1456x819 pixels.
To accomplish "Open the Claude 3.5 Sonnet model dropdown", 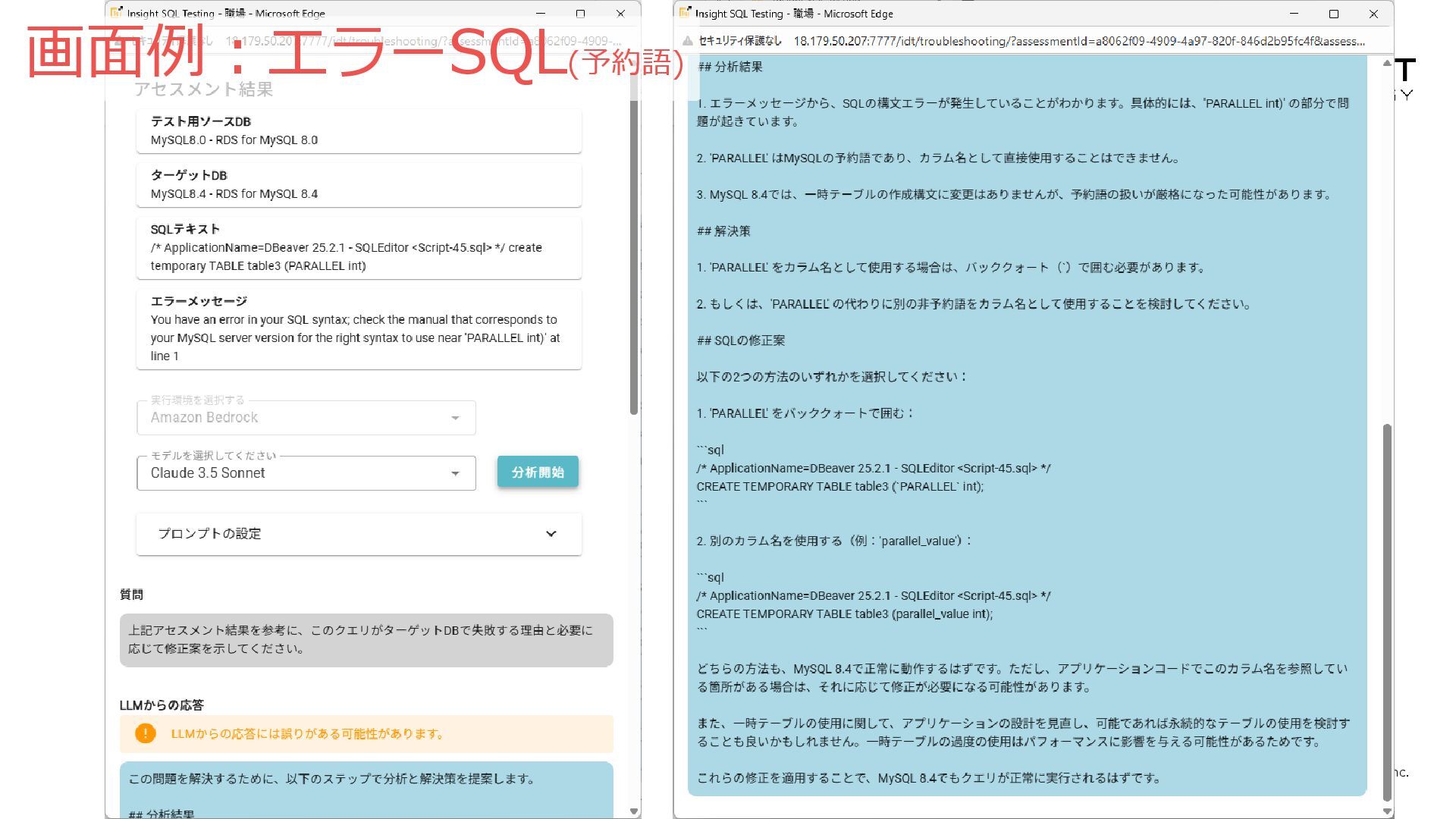I will coord(306,473).
